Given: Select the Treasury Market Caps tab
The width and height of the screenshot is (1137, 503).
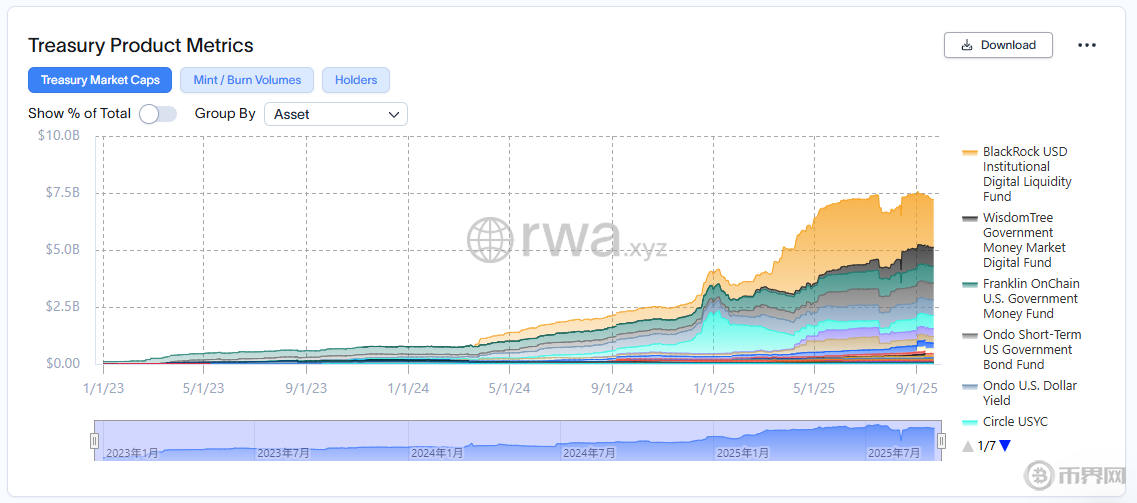Looking at the screenshot, I should coord(100,80).
